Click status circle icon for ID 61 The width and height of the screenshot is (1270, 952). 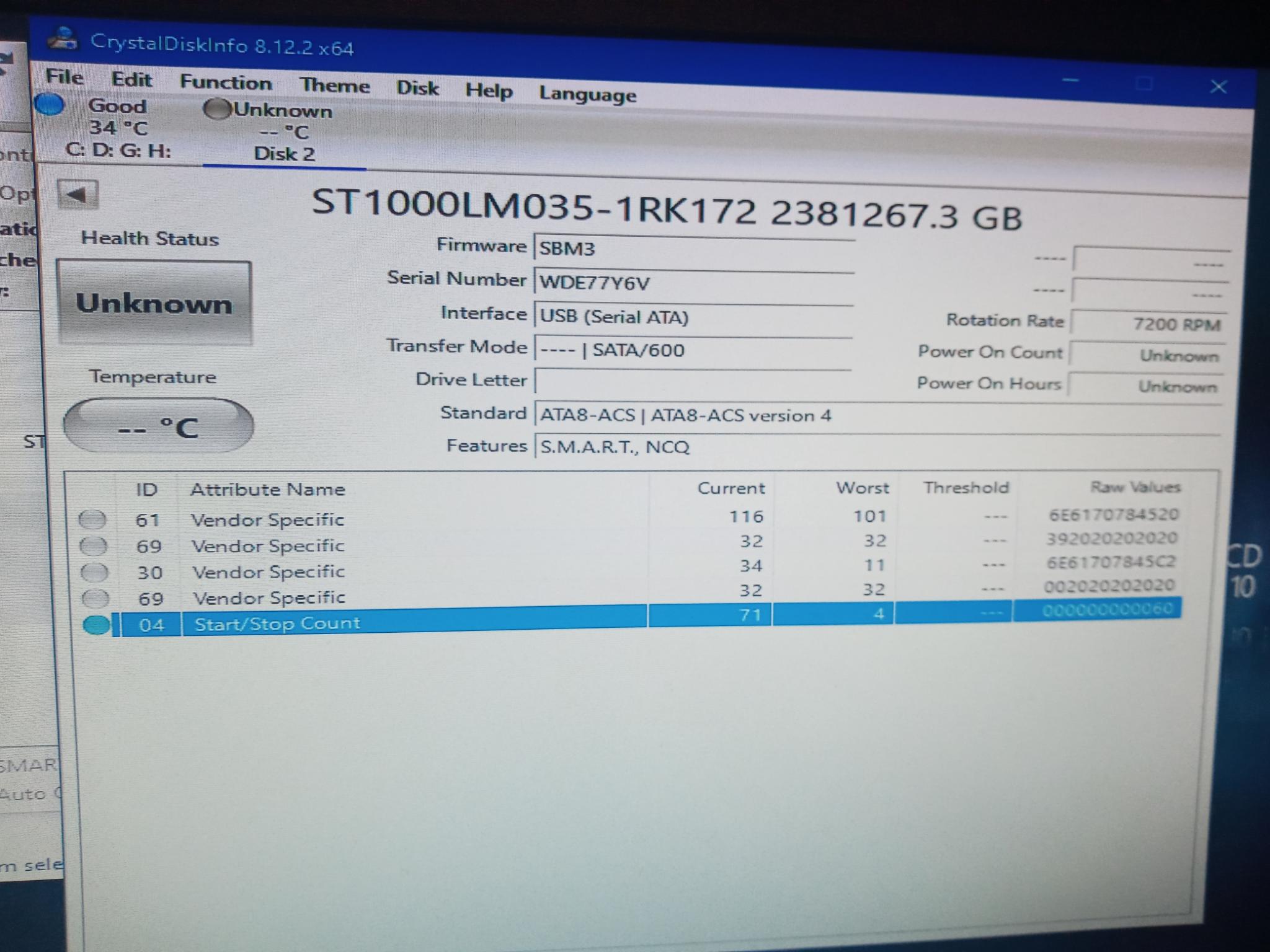coord(93,519)
